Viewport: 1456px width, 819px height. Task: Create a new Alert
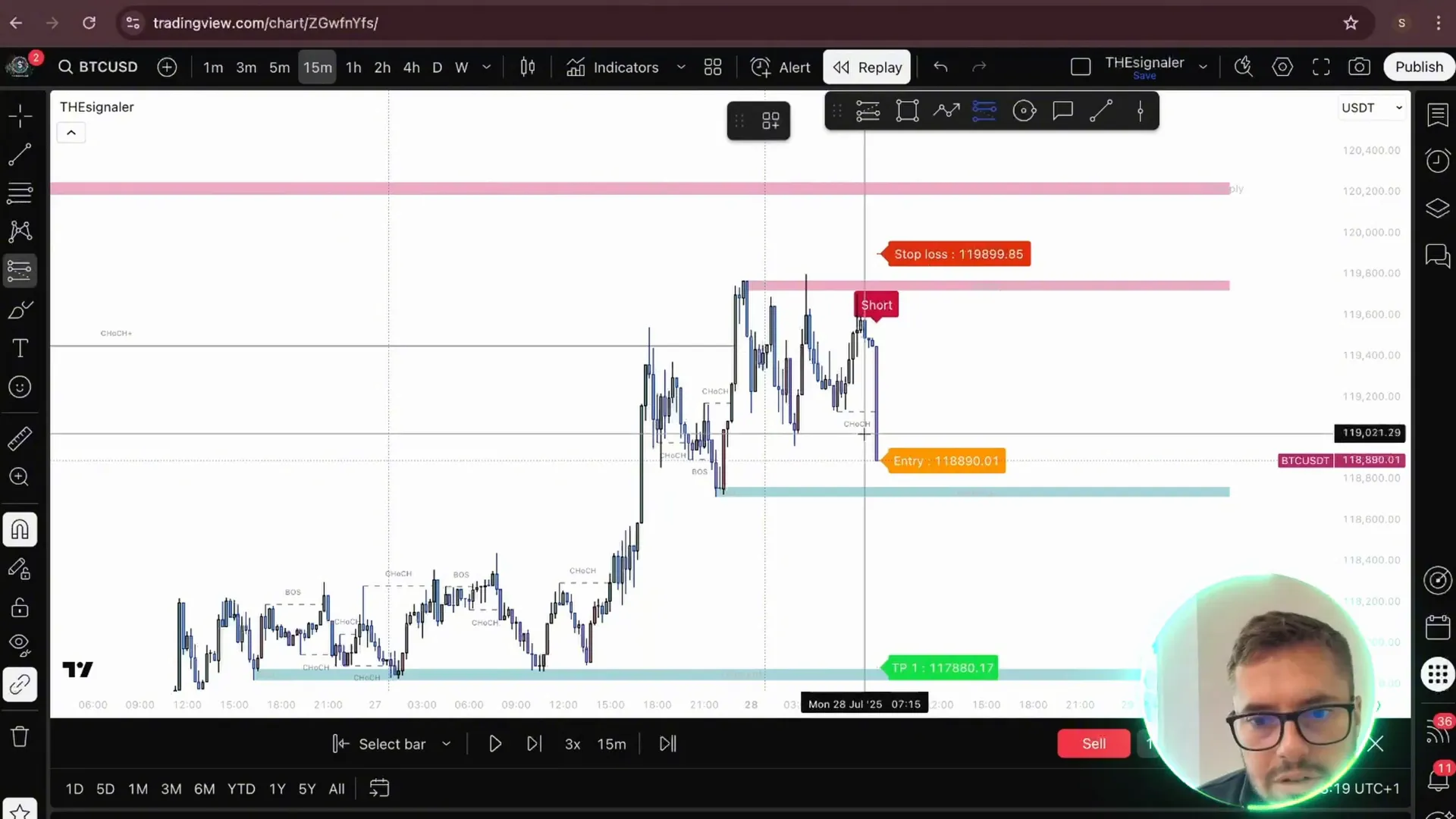[x=780, y=67]
